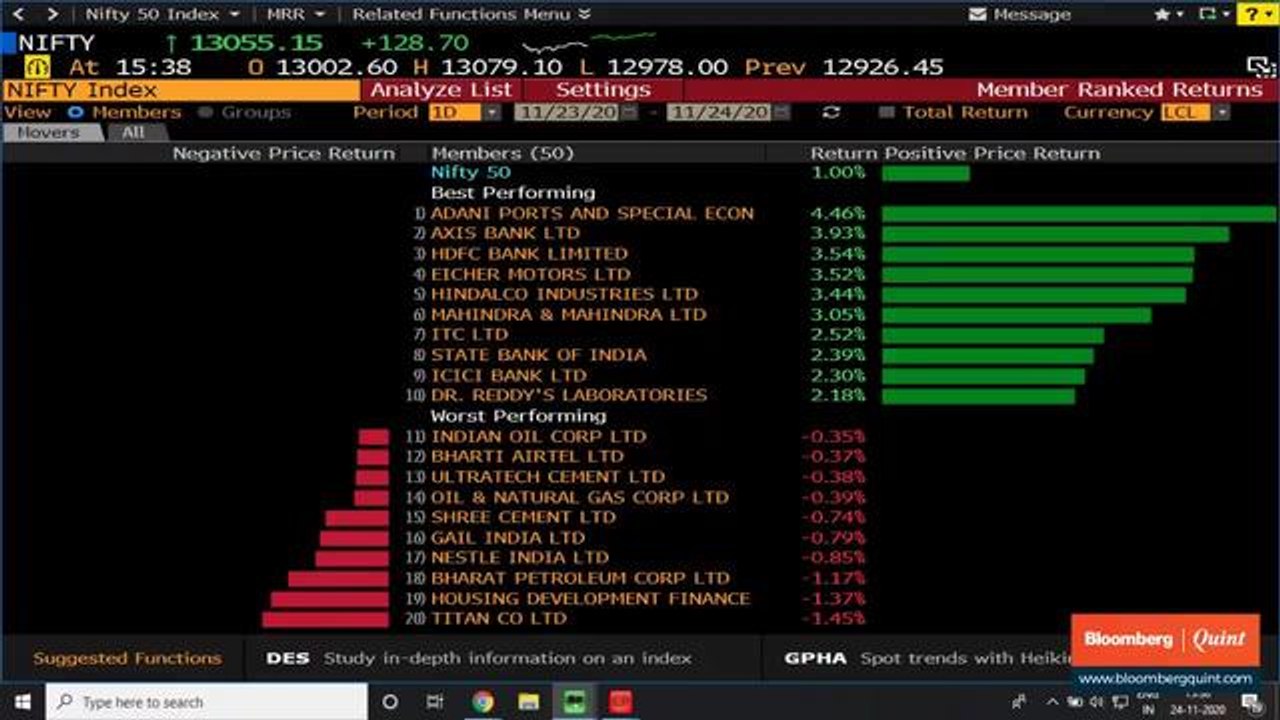Enable the Total Return checkbox
Image resolution: width=1280 pixels, height=720 pixels.
(886, 112)
